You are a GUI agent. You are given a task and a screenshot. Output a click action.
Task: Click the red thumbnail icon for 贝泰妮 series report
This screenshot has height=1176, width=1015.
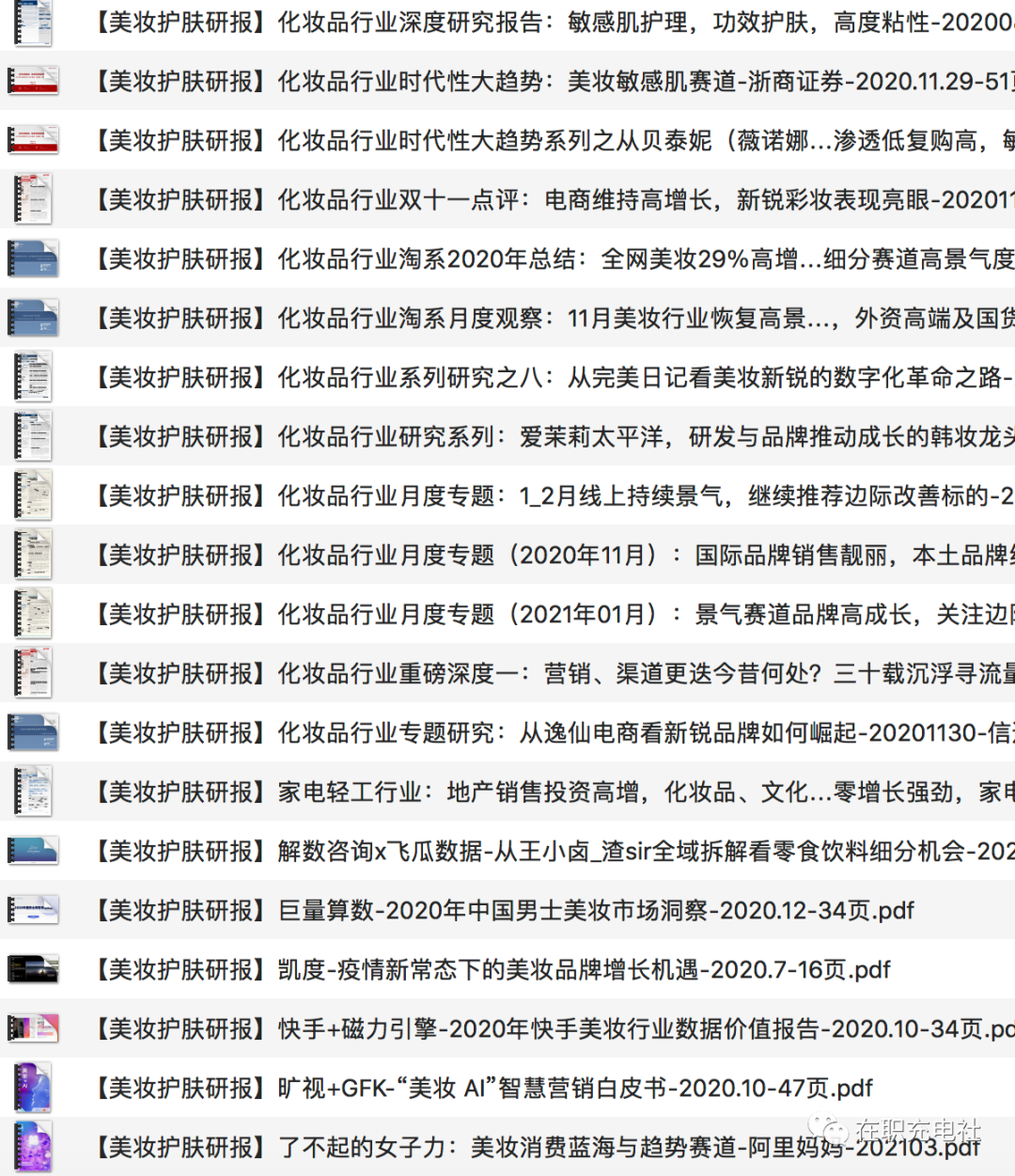tap(33, 141)
